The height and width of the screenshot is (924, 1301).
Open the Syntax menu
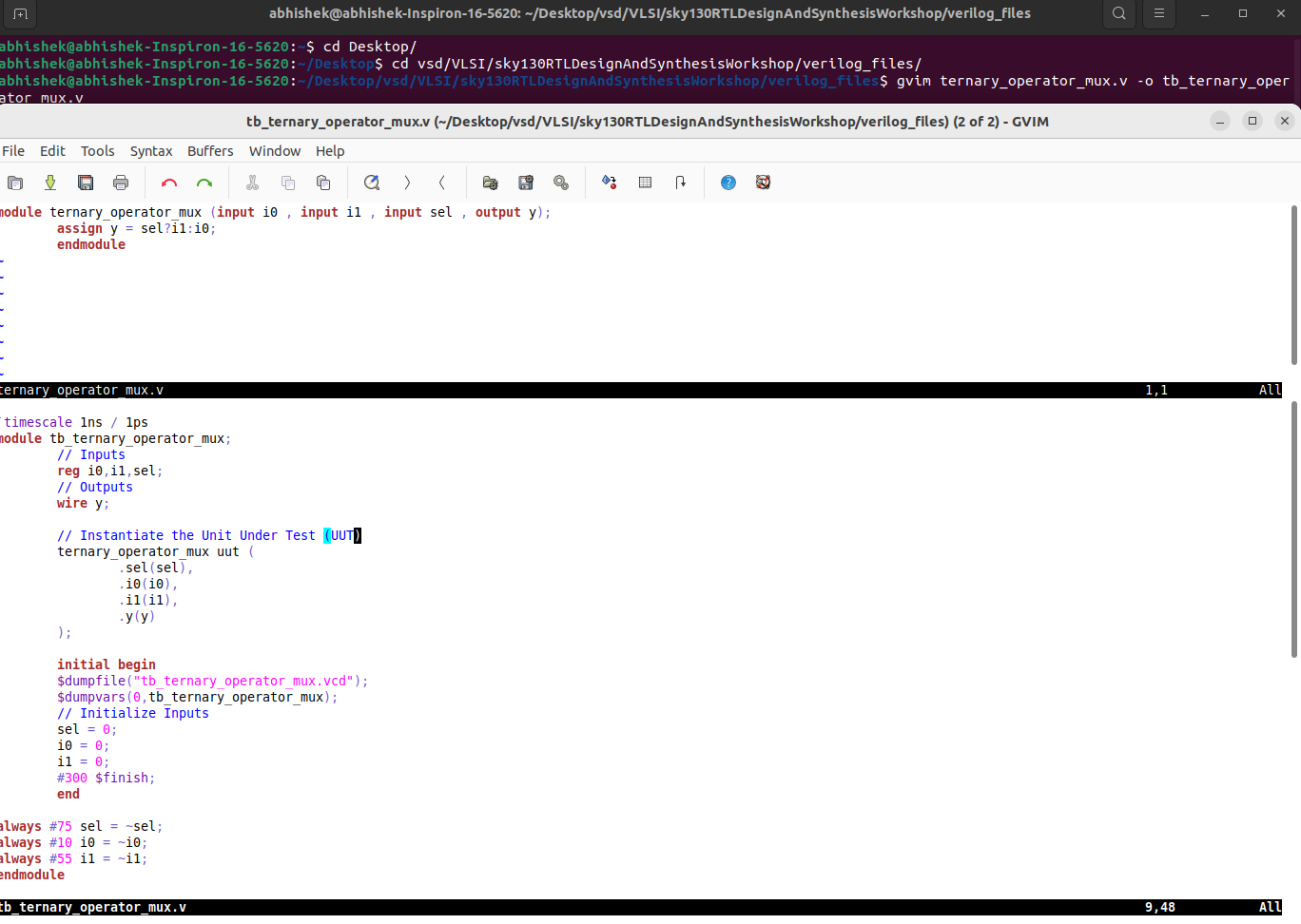click(x=150, y=150)
